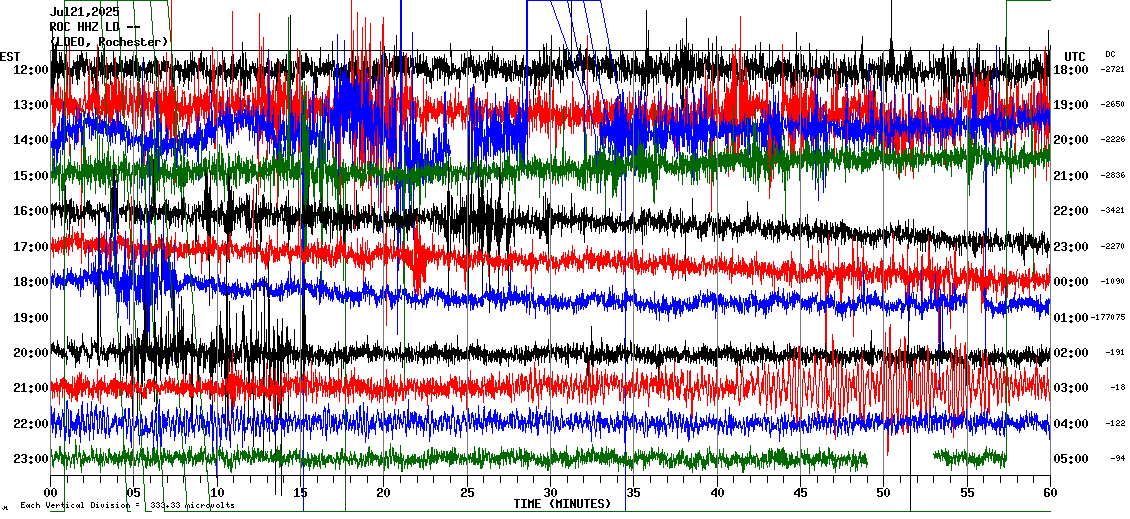Click the 00:00 UTC row label
Image resolution: width=1130 pixels, height=519 pixels.
pos(1071,282)
